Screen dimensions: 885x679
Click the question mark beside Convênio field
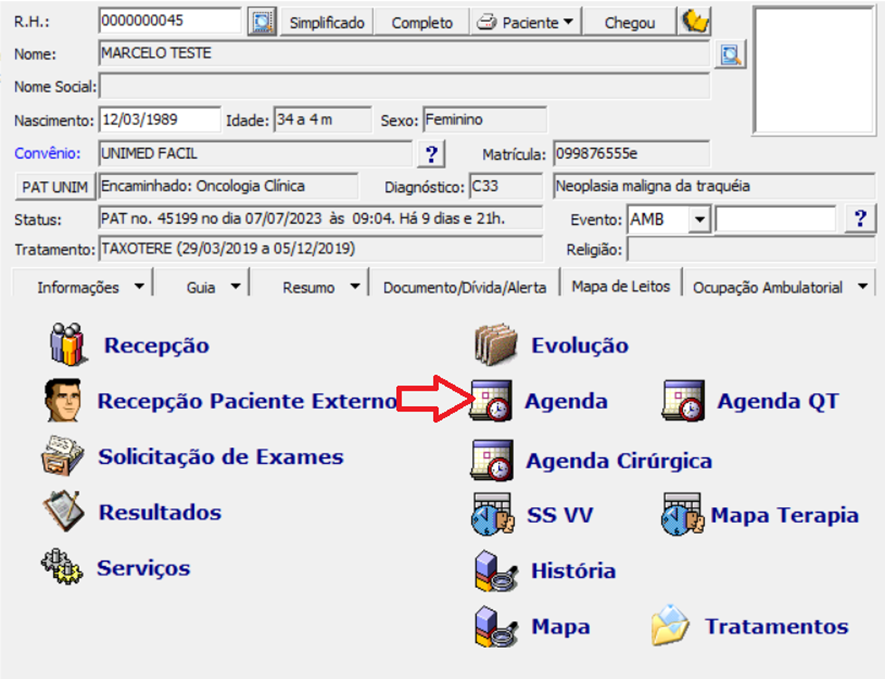(x=431, y=154)
